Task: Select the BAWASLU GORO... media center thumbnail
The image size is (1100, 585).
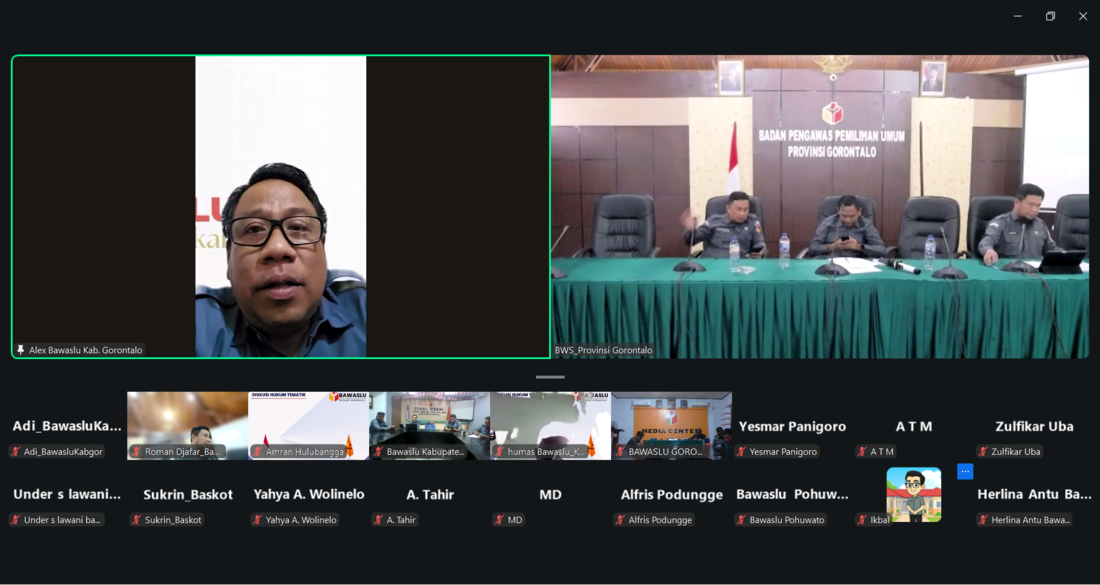Action: pos(671,426)
